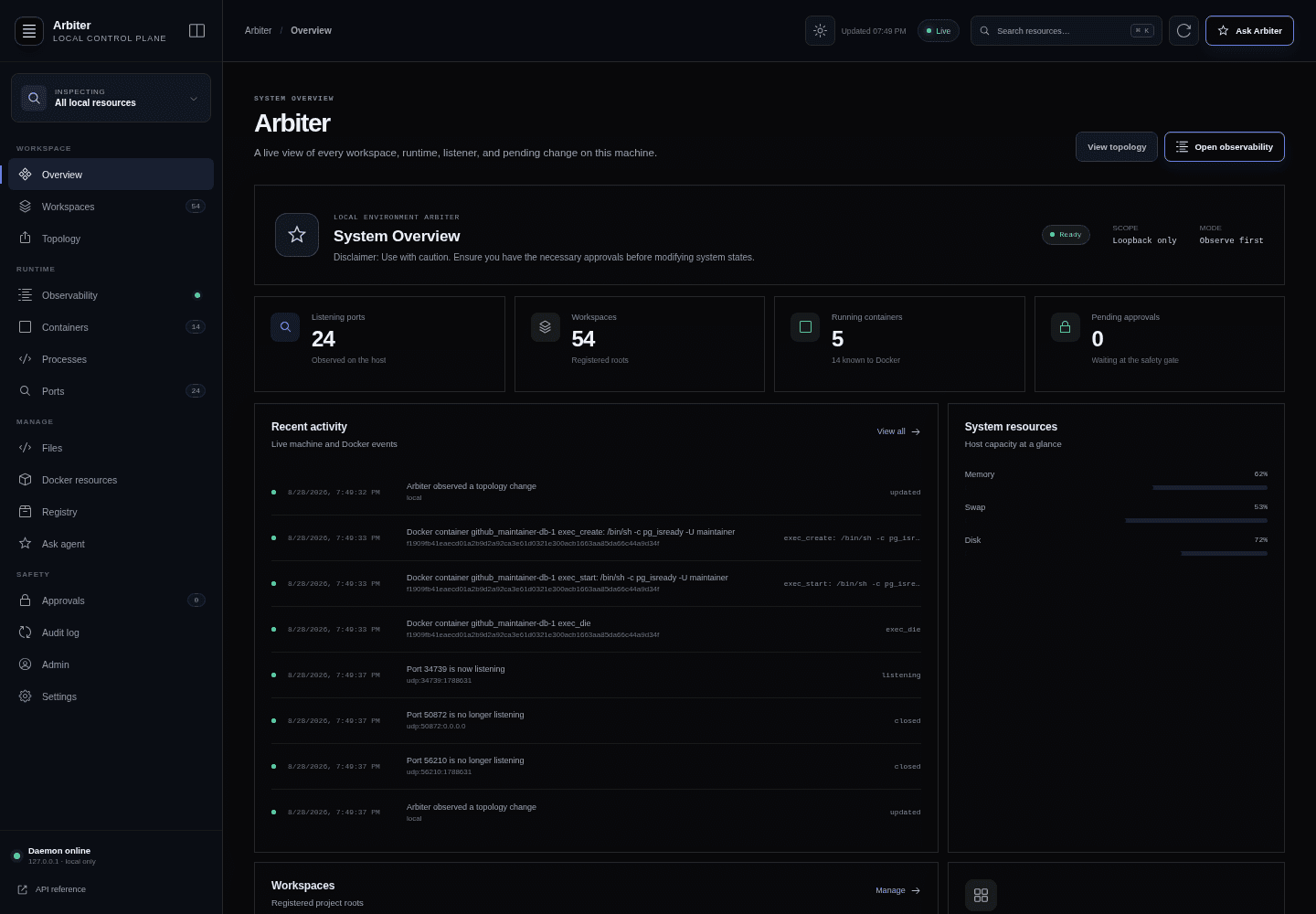Click the Ask Arbiter button
1316x914 pixels.
click(1249, 31)
